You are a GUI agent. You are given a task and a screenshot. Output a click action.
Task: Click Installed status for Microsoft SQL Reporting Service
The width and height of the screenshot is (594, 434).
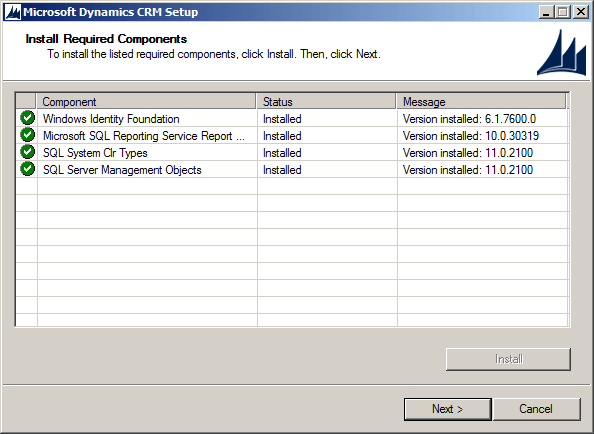tap(282, 136)
